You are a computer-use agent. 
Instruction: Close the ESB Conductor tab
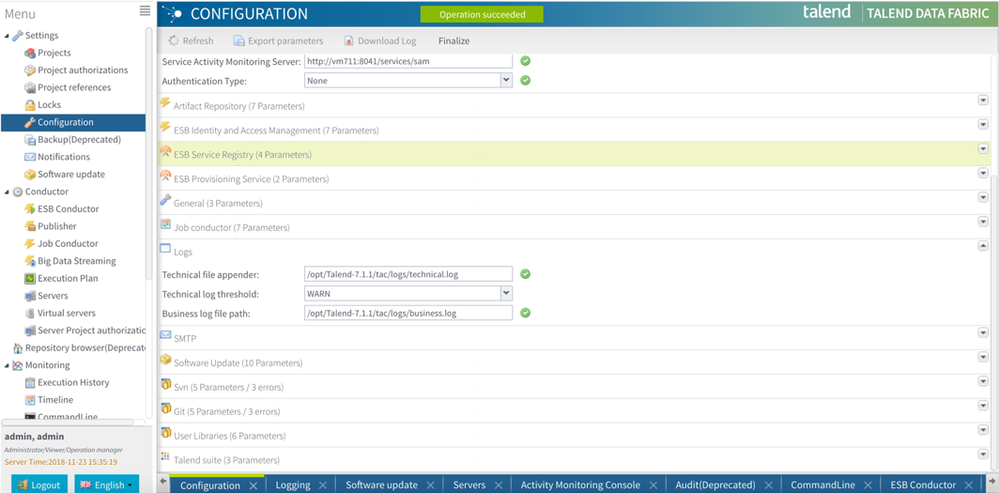tap(969, 485)
